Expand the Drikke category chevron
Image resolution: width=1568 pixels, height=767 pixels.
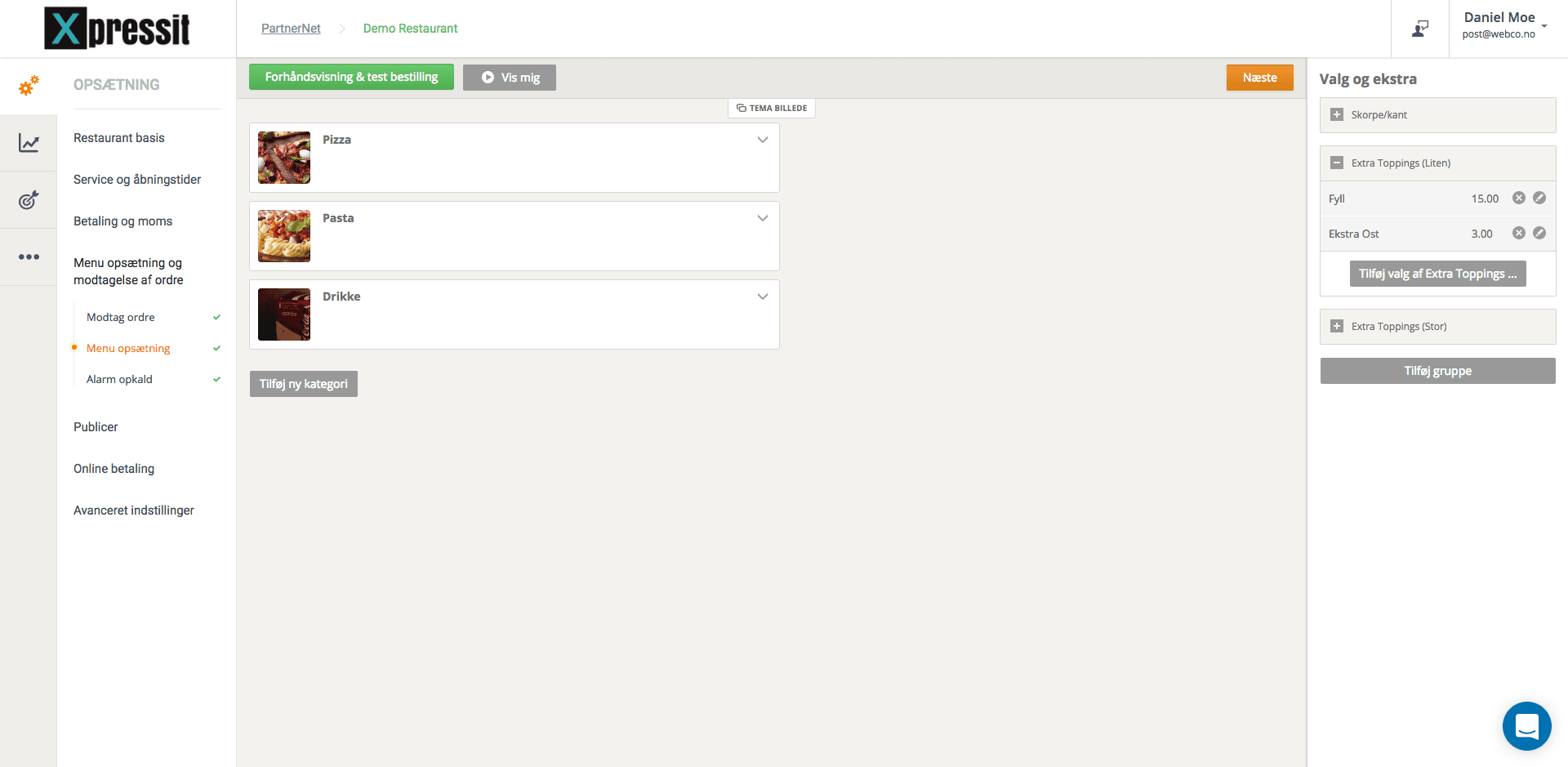[x=763, y=297]
